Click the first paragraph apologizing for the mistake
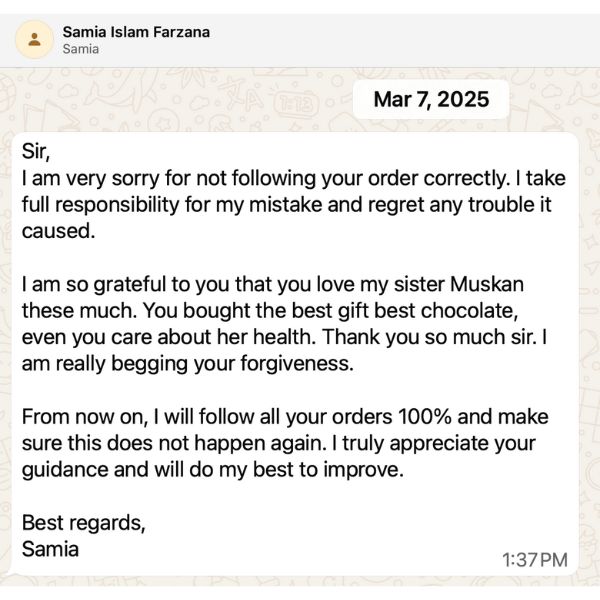 (290, 205)
